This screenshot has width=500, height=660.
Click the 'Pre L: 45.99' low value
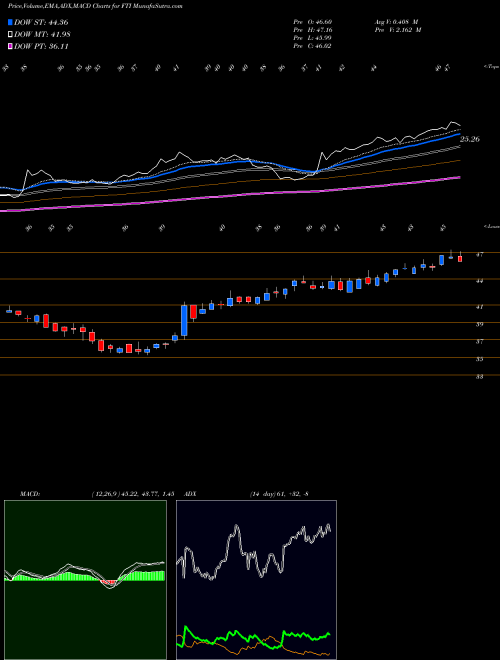pyautogui.click(x=312, y=38)
